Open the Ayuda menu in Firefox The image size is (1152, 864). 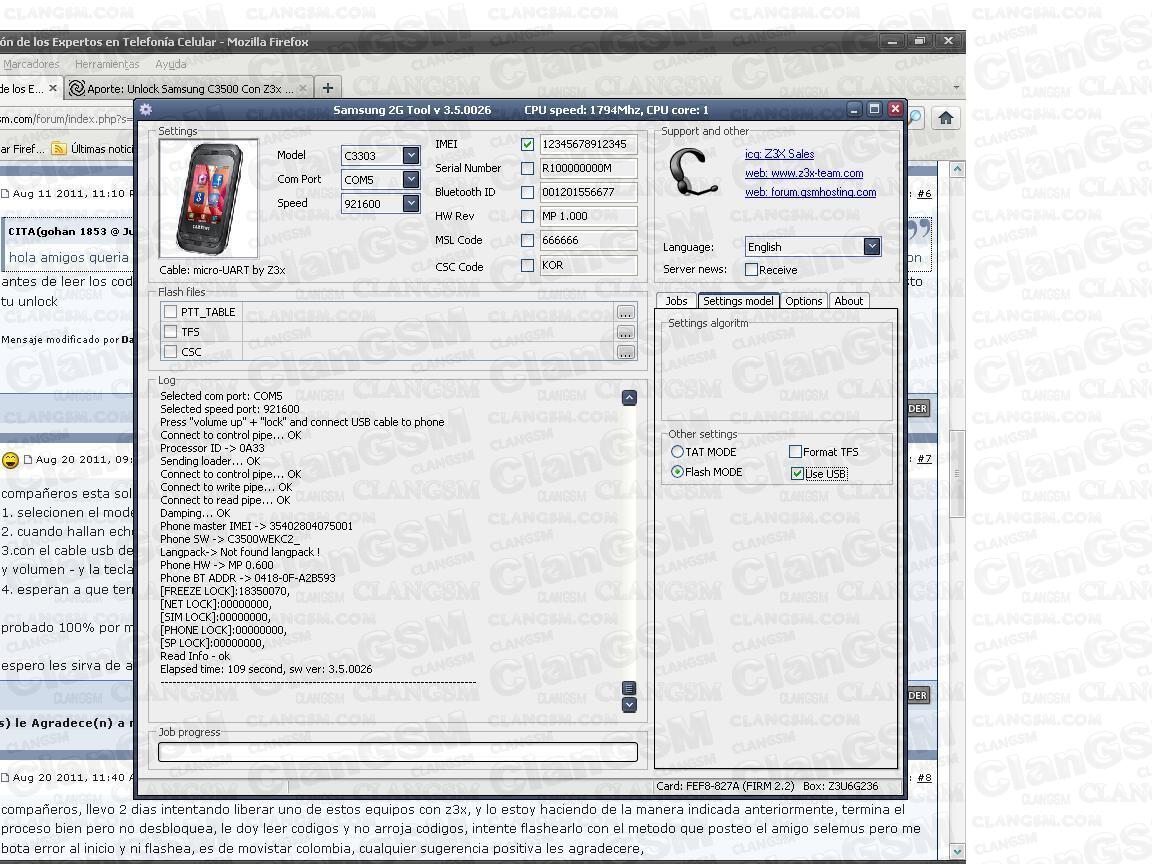(170, 65)
